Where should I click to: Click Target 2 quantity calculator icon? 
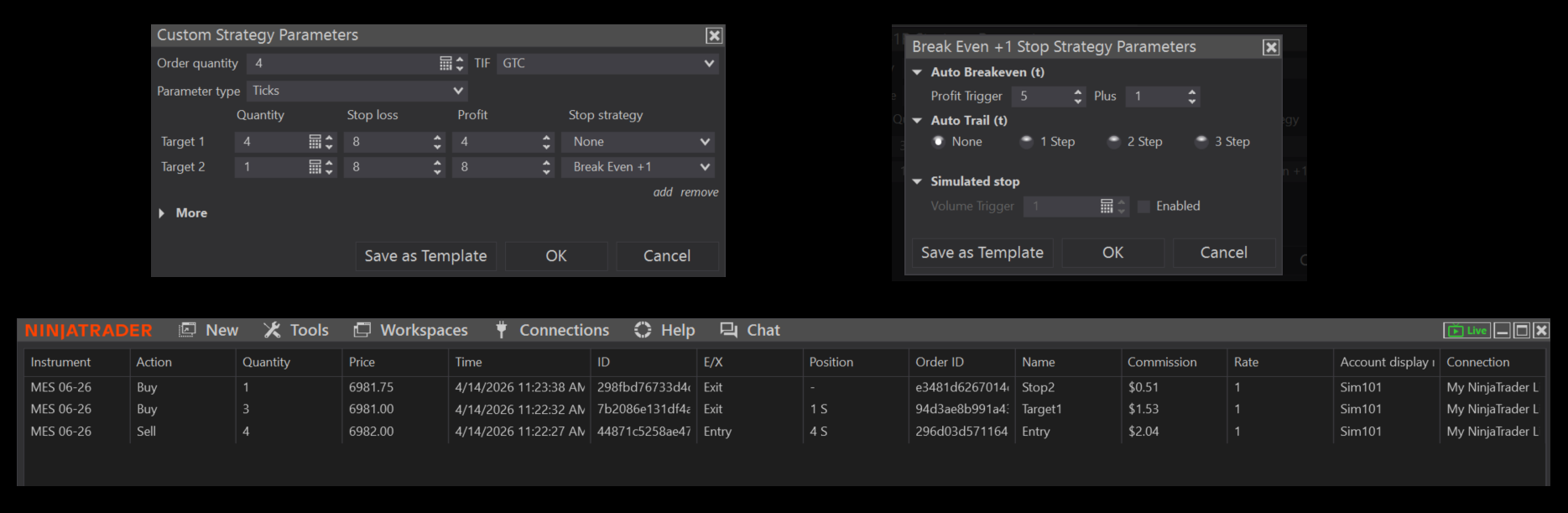click(x=315, y=167)
